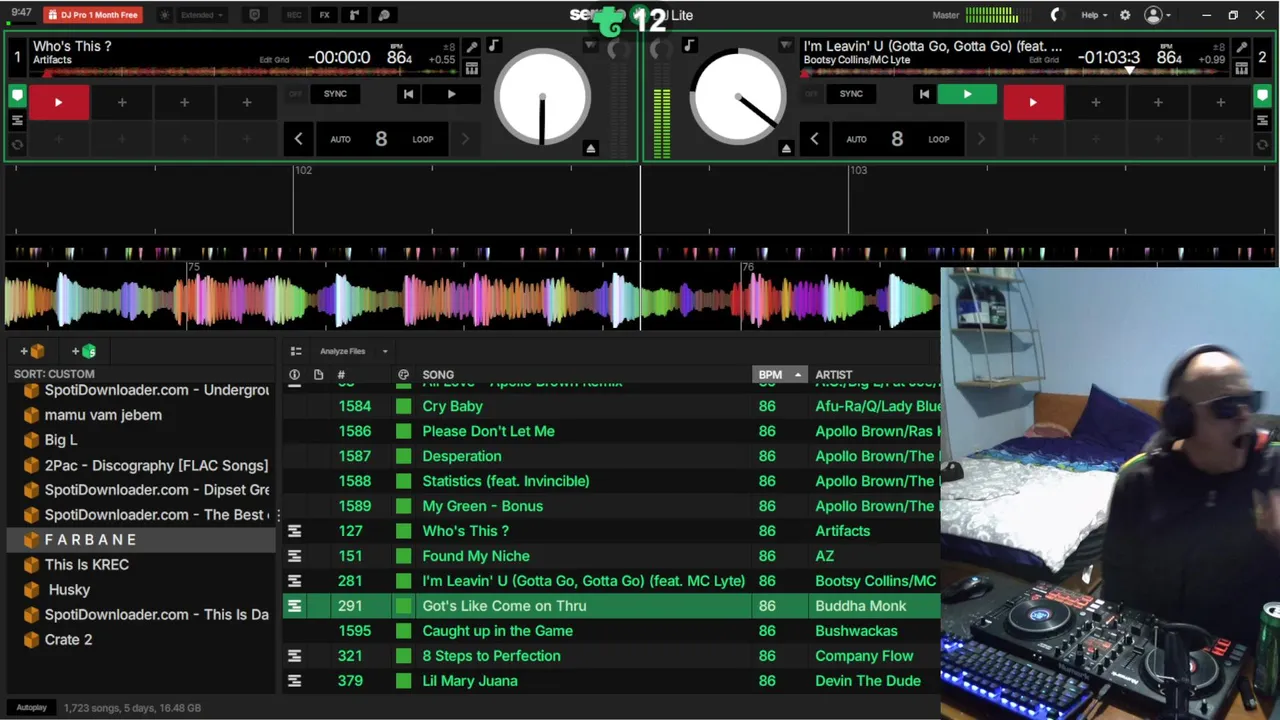
Task: Pause deck 2 green play button
Action: (x=967, y=94)
